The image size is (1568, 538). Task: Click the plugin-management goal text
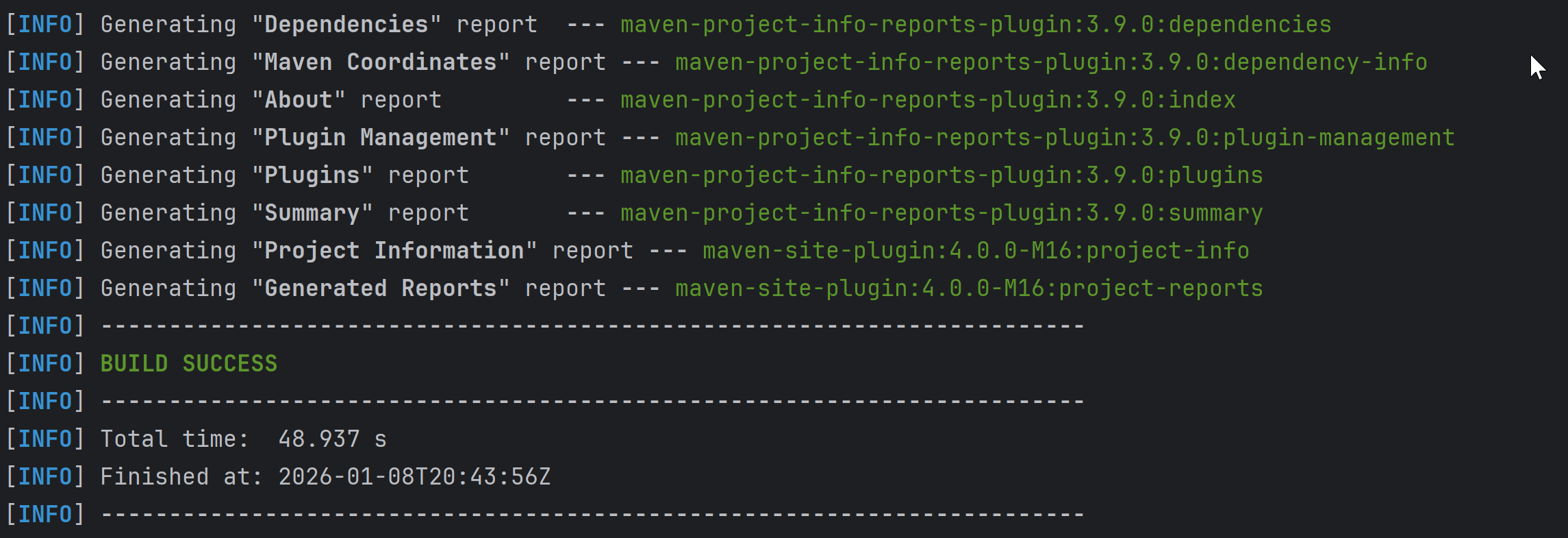pyautogui.click(x=1065, y=138)
